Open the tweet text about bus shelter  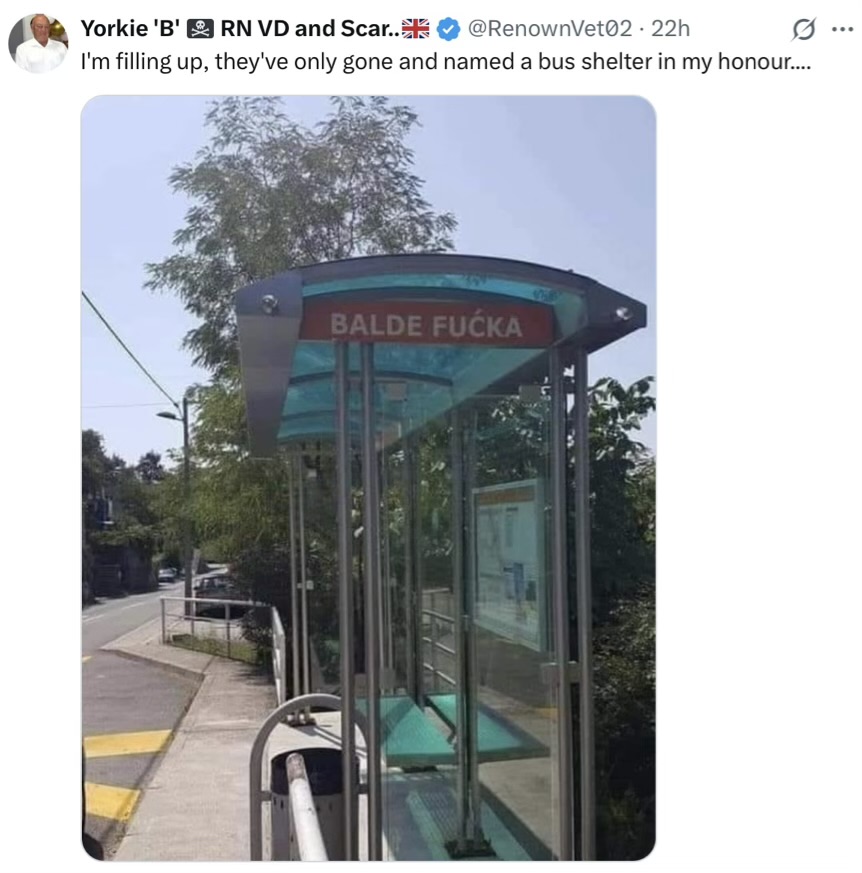pyautogui.click(x=445, y=62)
